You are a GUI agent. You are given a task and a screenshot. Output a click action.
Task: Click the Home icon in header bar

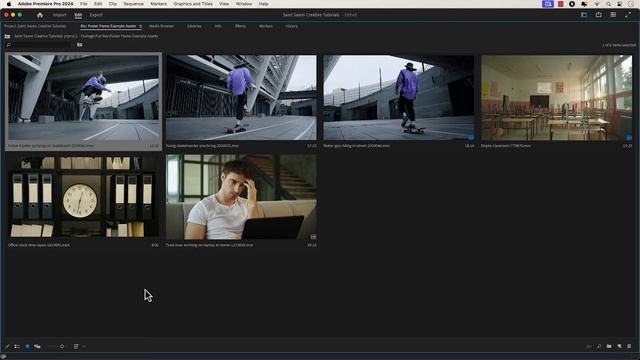tap(40, 15)
